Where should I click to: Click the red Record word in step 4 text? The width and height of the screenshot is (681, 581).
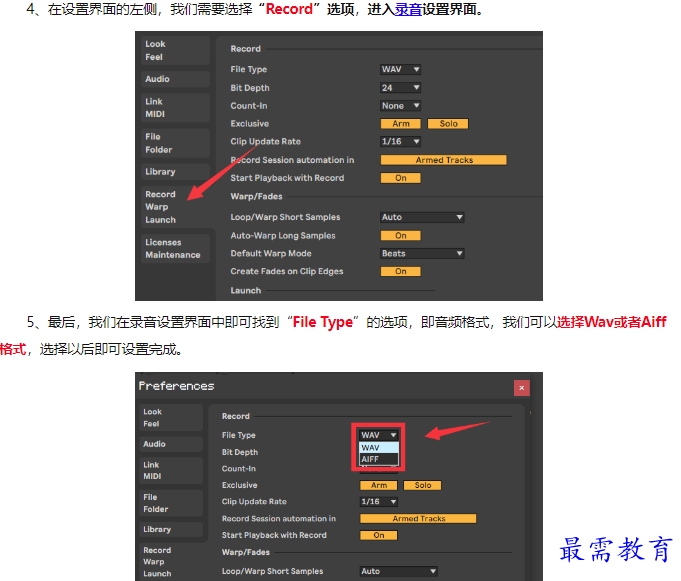point(289,9)
